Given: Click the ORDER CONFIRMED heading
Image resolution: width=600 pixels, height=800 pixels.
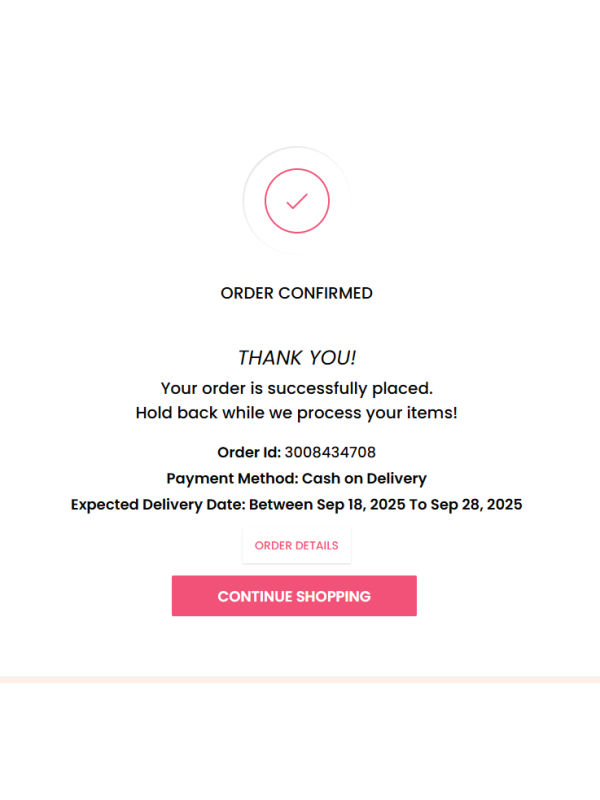Looking at the screenshot, I should tap(296, 293).
